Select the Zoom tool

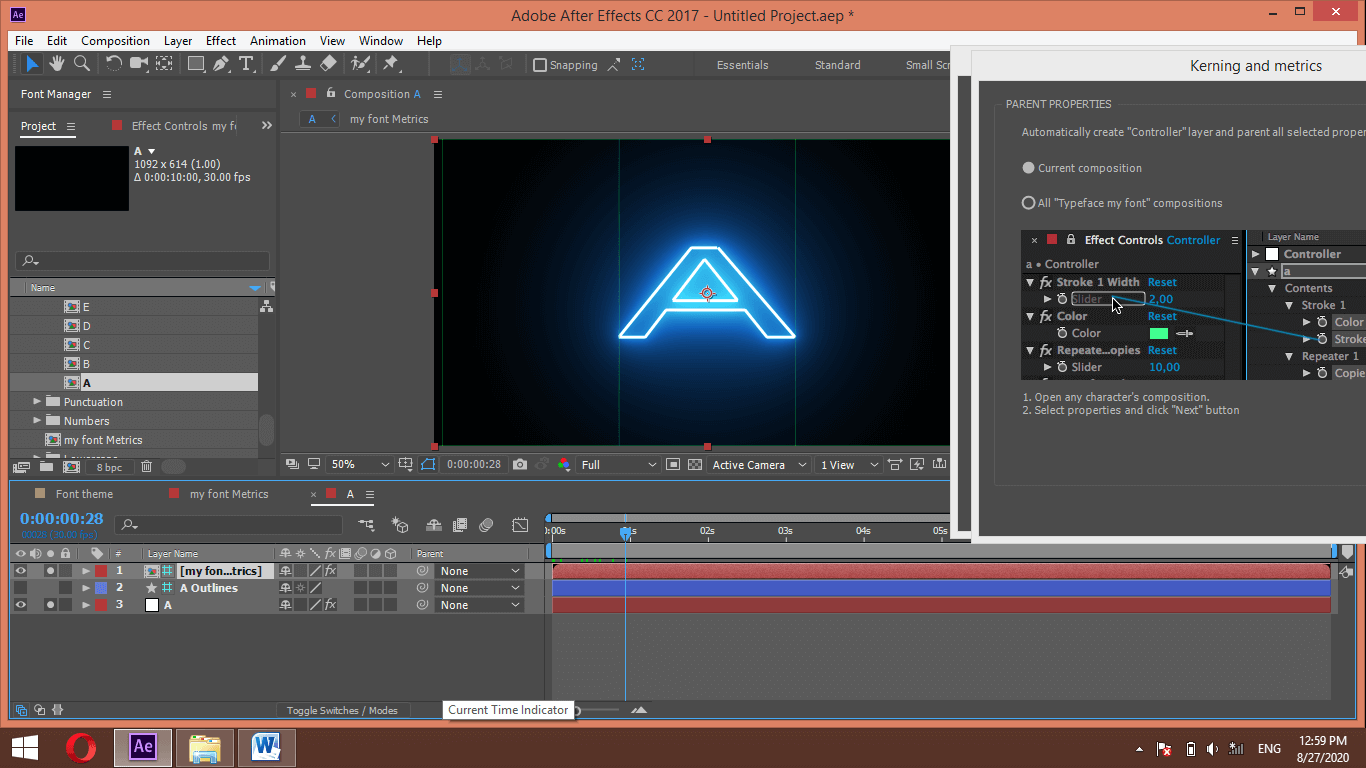point(80,63)
